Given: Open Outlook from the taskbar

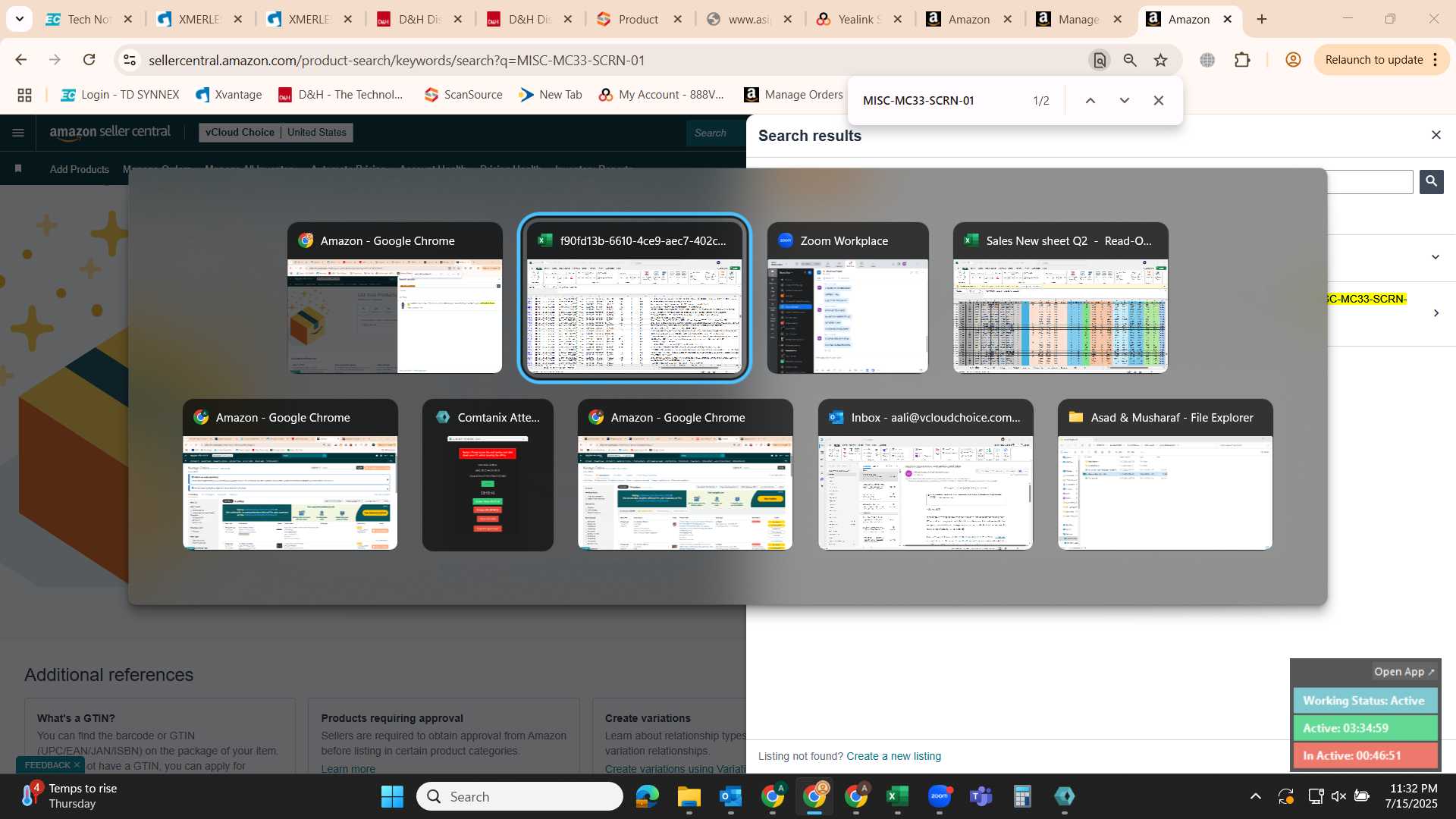Looking at the screenshot, I should (x=730, y=796).
